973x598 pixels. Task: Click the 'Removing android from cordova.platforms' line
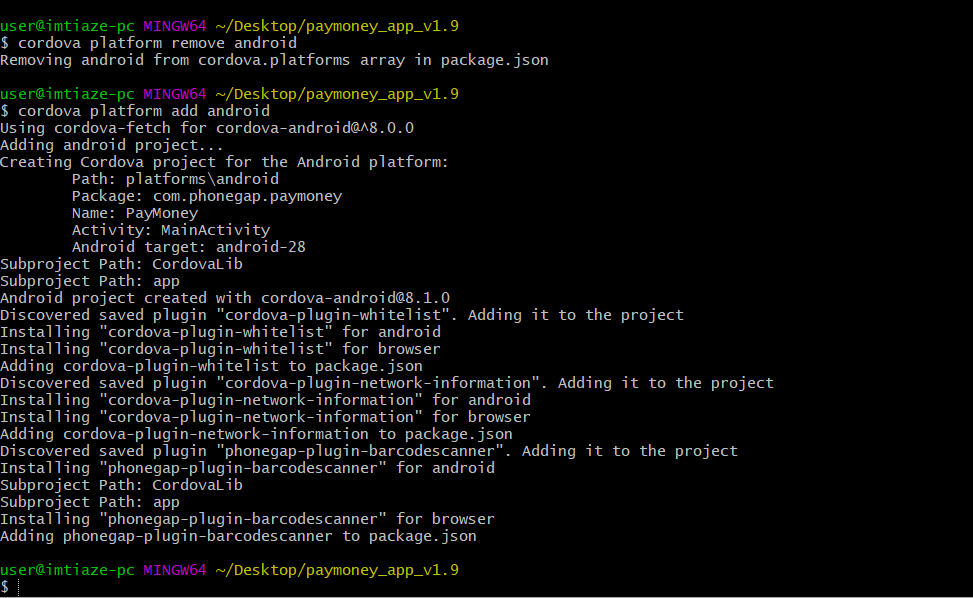274,60
